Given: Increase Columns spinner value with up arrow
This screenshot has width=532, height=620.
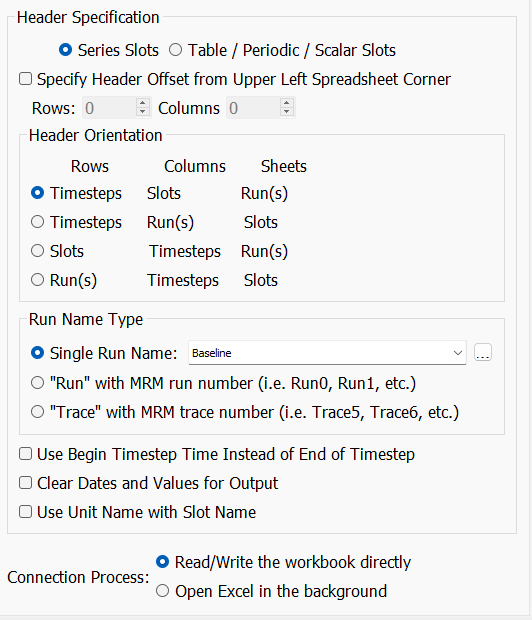Looking at the screenshot, I should tap(286, 102).
